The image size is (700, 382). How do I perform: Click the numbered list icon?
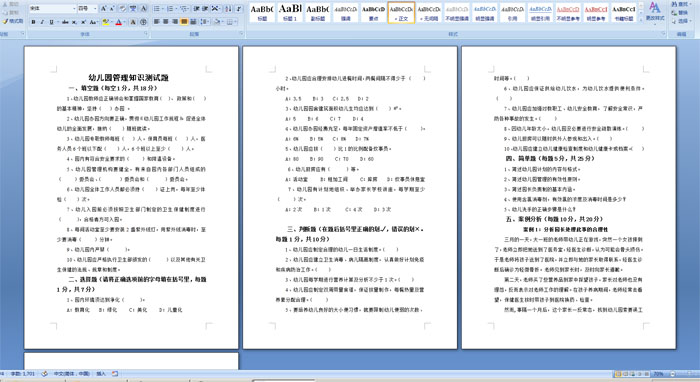point(171,8)
